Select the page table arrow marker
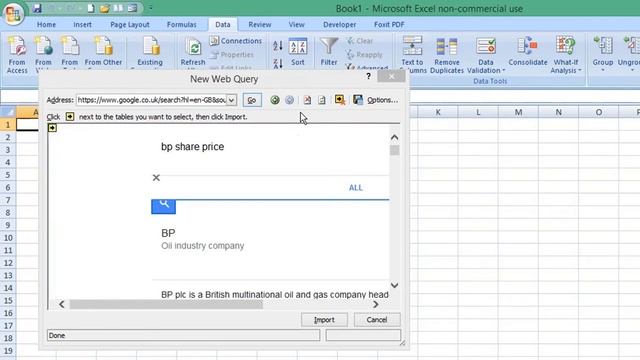The width and height of the screenshot is (640, 360). pos(52,128)
